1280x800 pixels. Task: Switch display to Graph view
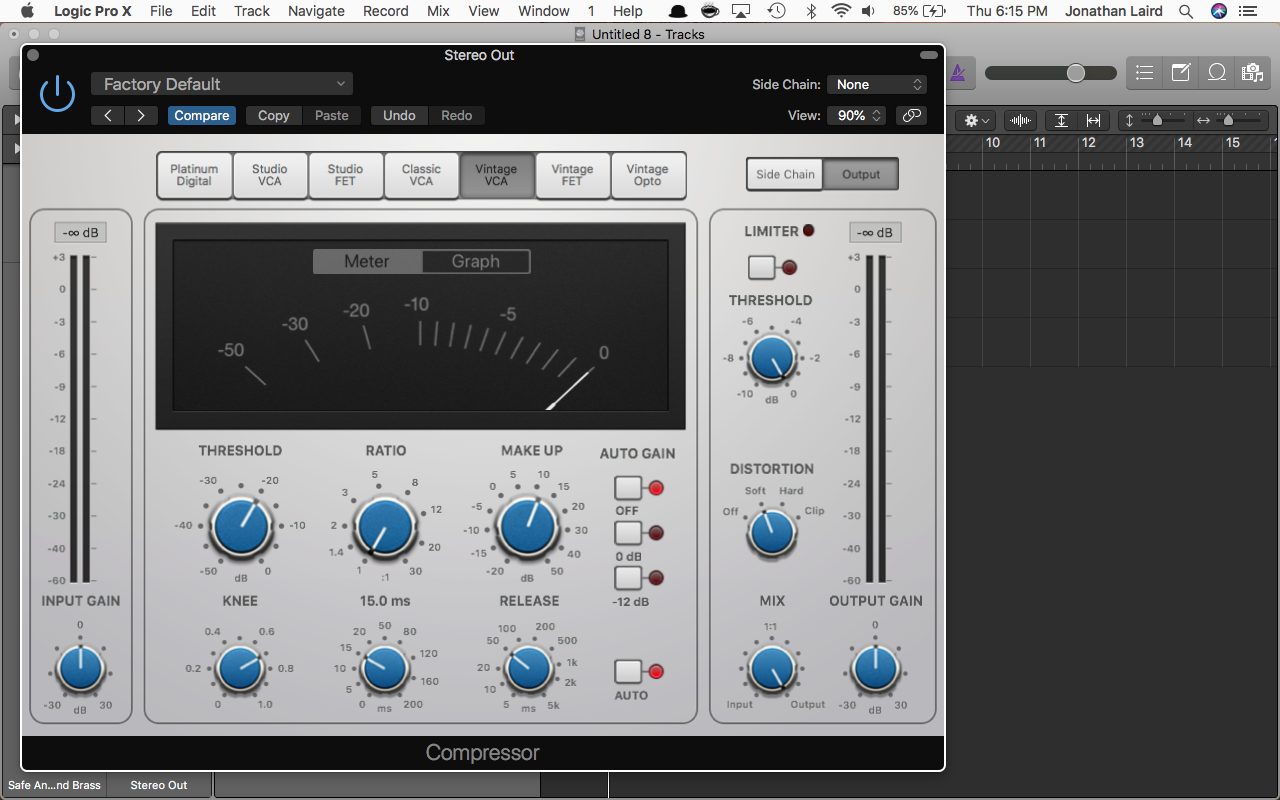pos(475,261)
